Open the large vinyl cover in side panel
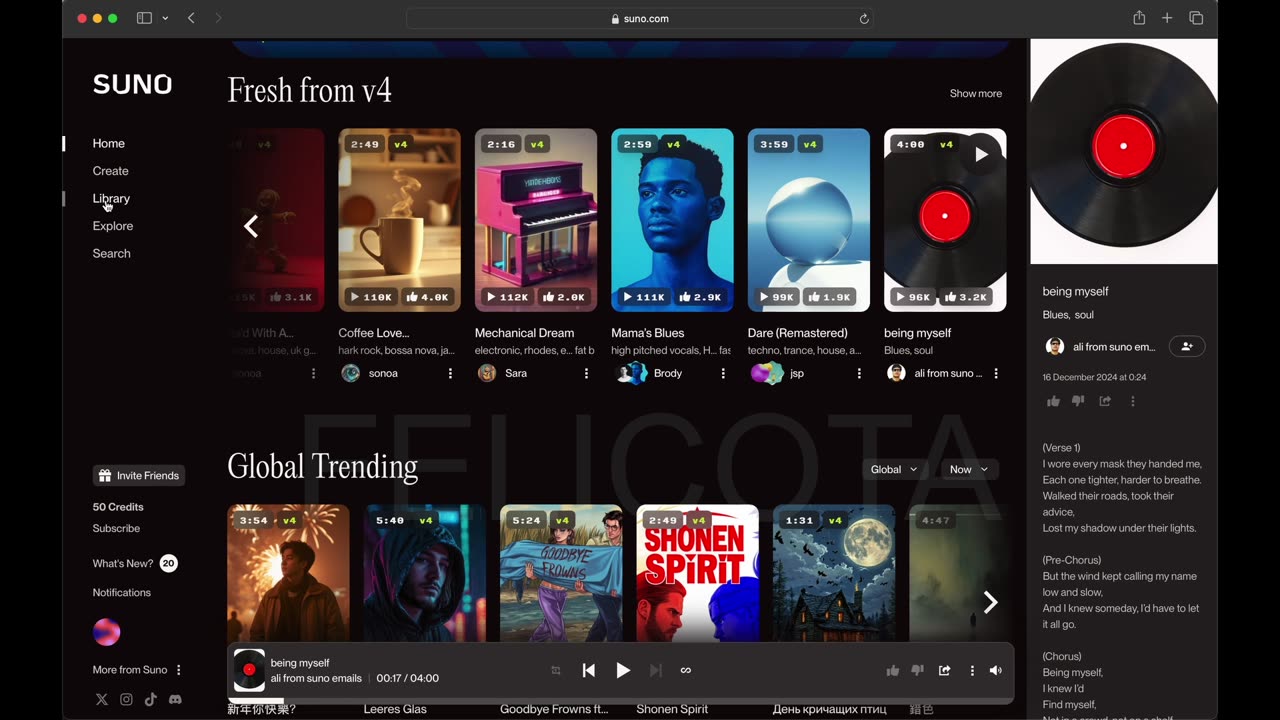1280x720 pixels. tap(1123, 152)
